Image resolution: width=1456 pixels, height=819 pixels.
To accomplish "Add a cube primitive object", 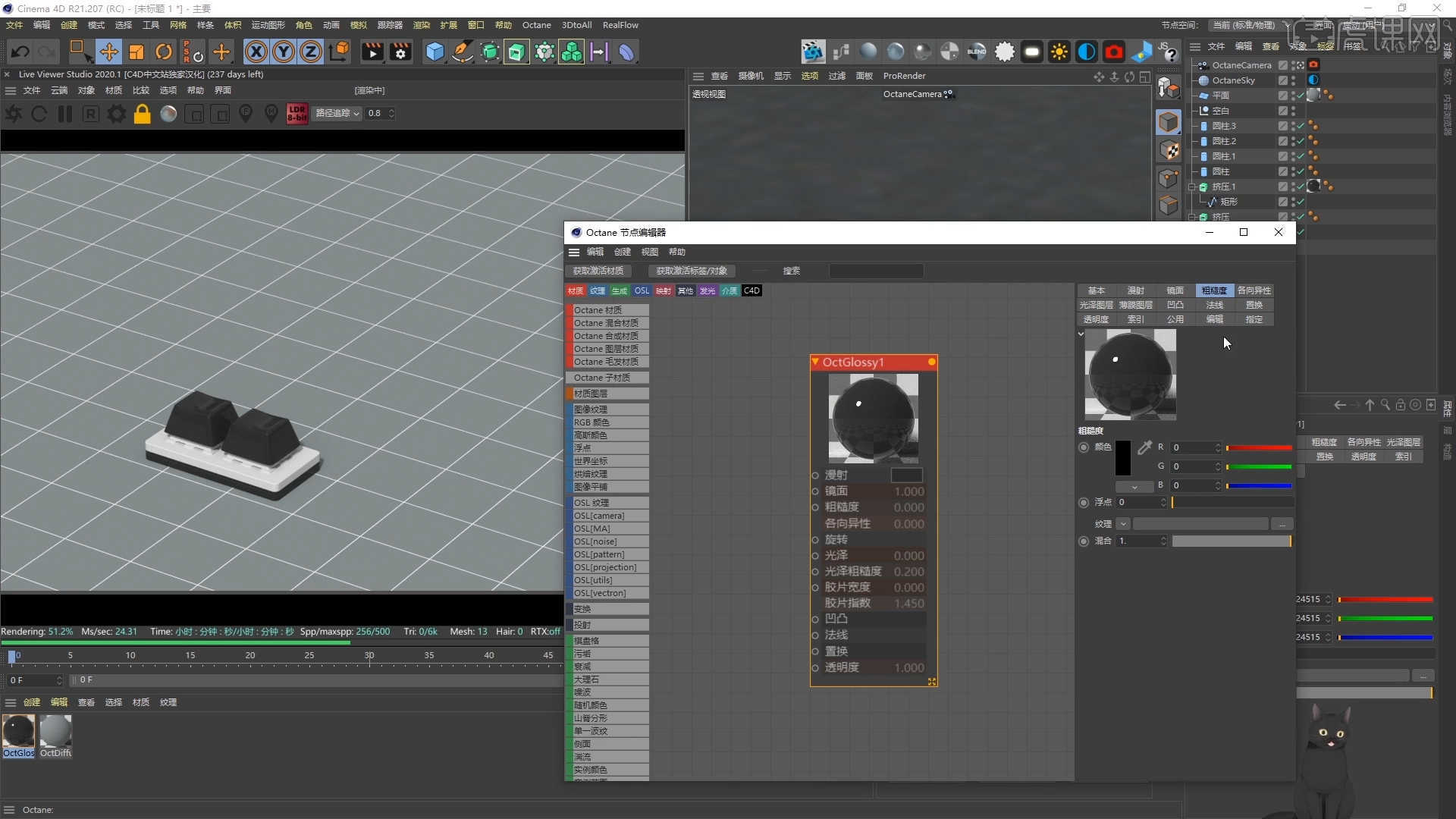I will tap(435, 52).
